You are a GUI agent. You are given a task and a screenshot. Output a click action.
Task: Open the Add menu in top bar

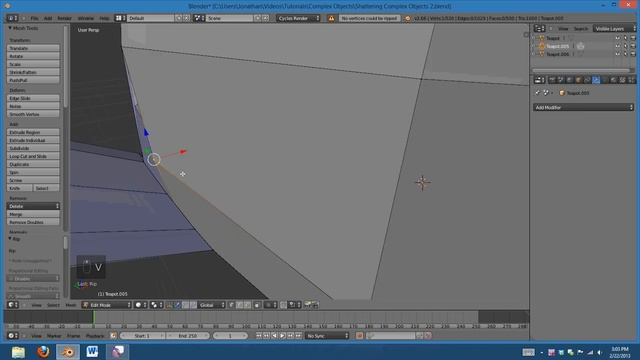click(48, 18)
